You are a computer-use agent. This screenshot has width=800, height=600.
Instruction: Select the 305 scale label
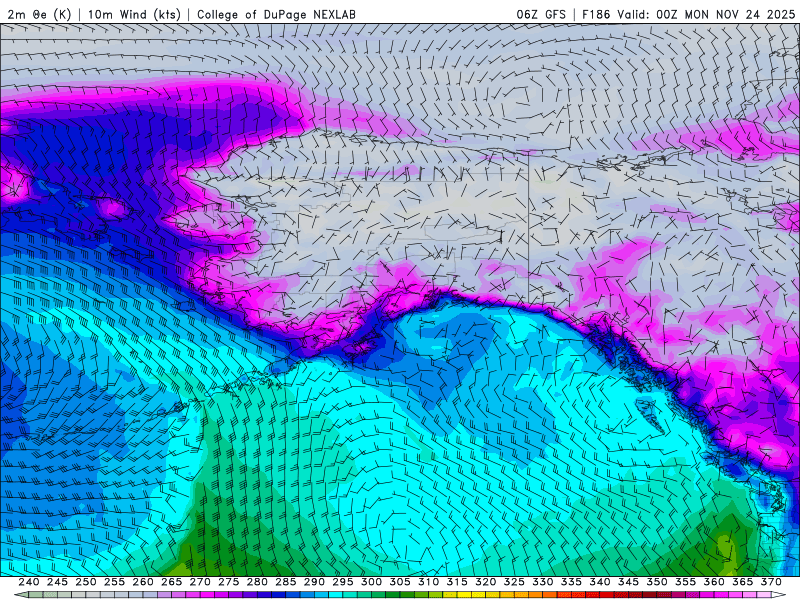(x=400, y=582)
